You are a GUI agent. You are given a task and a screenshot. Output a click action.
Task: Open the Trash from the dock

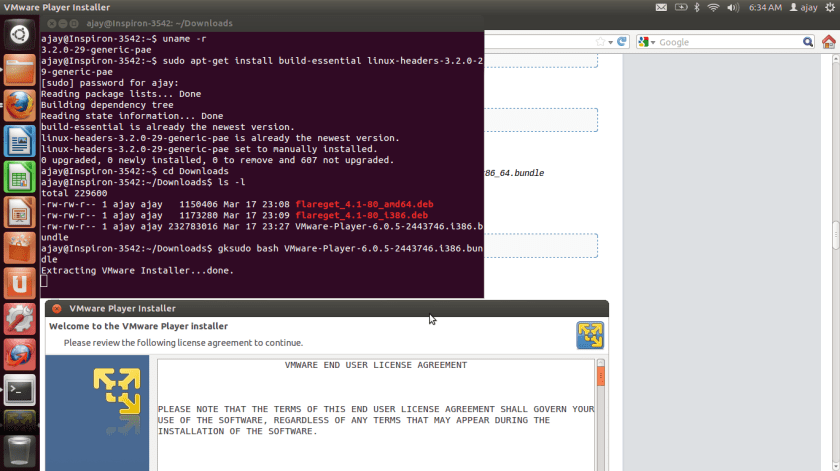pos(19,451)
